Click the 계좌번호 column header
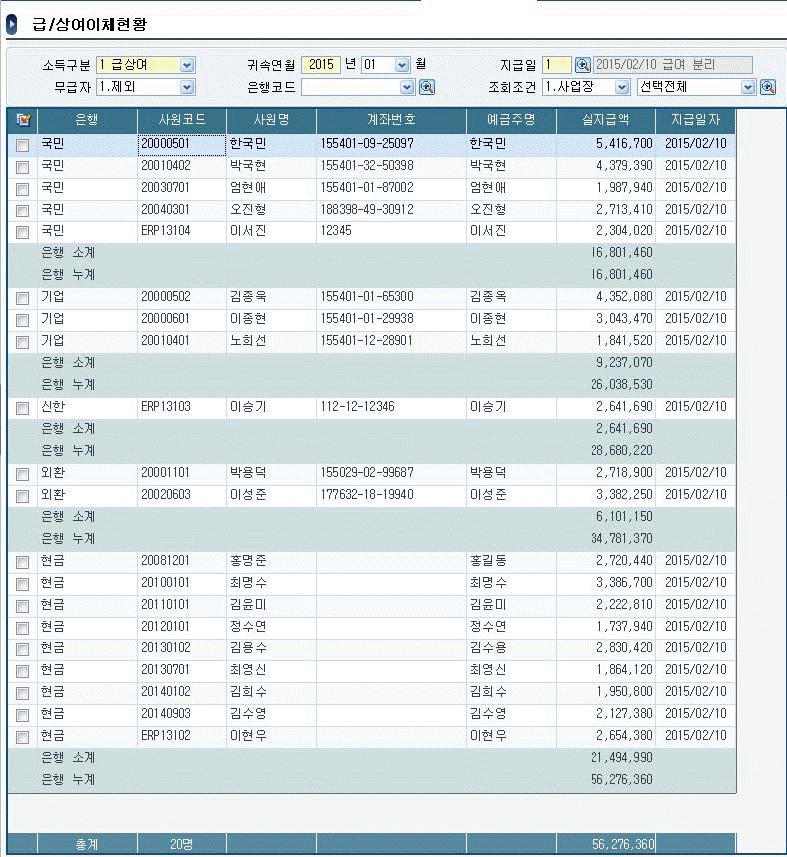787x857 pixels. 391,121
